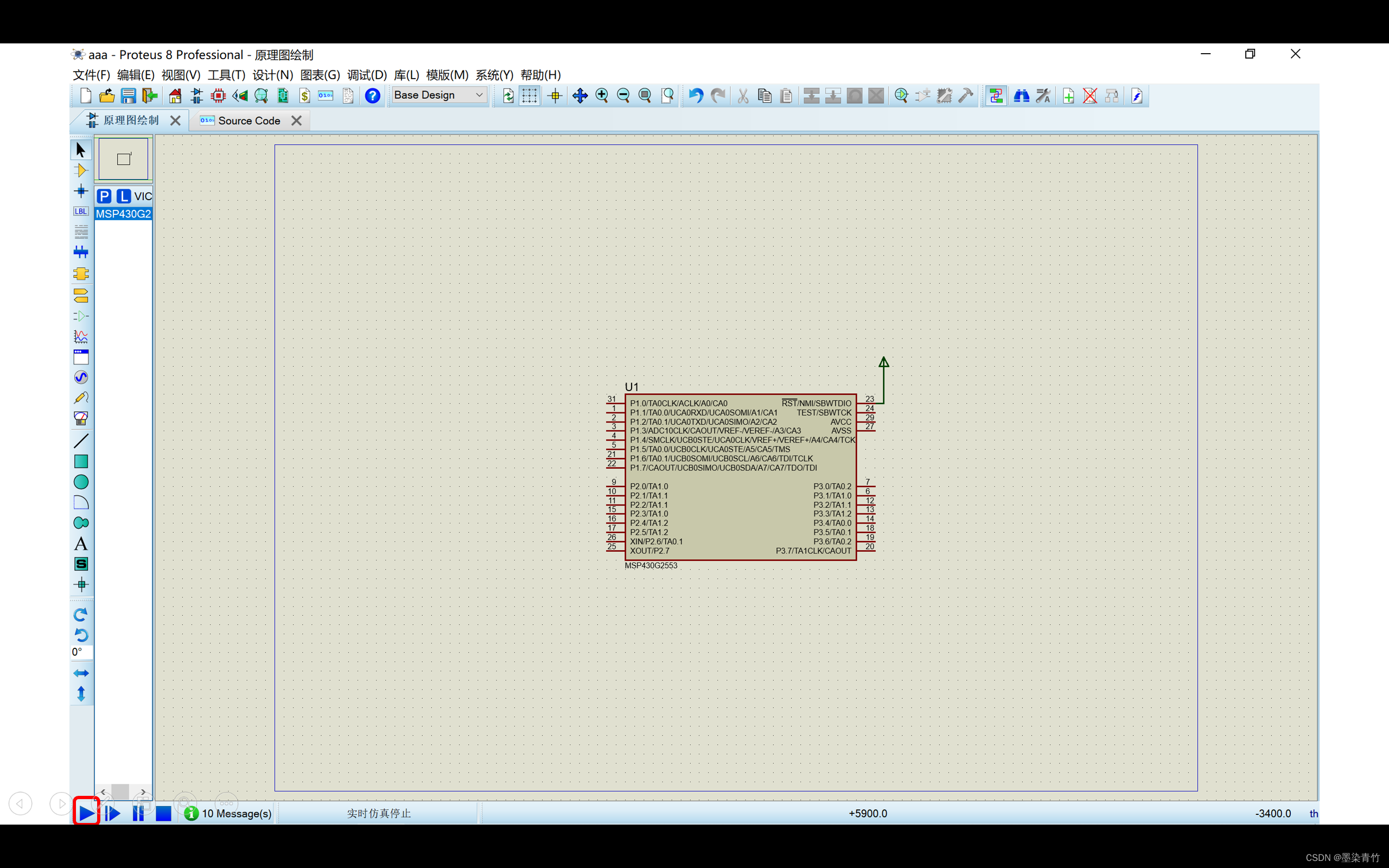
Task: Switch to Terminals mode
Action: pyautogui.click(x=81, y=296)
